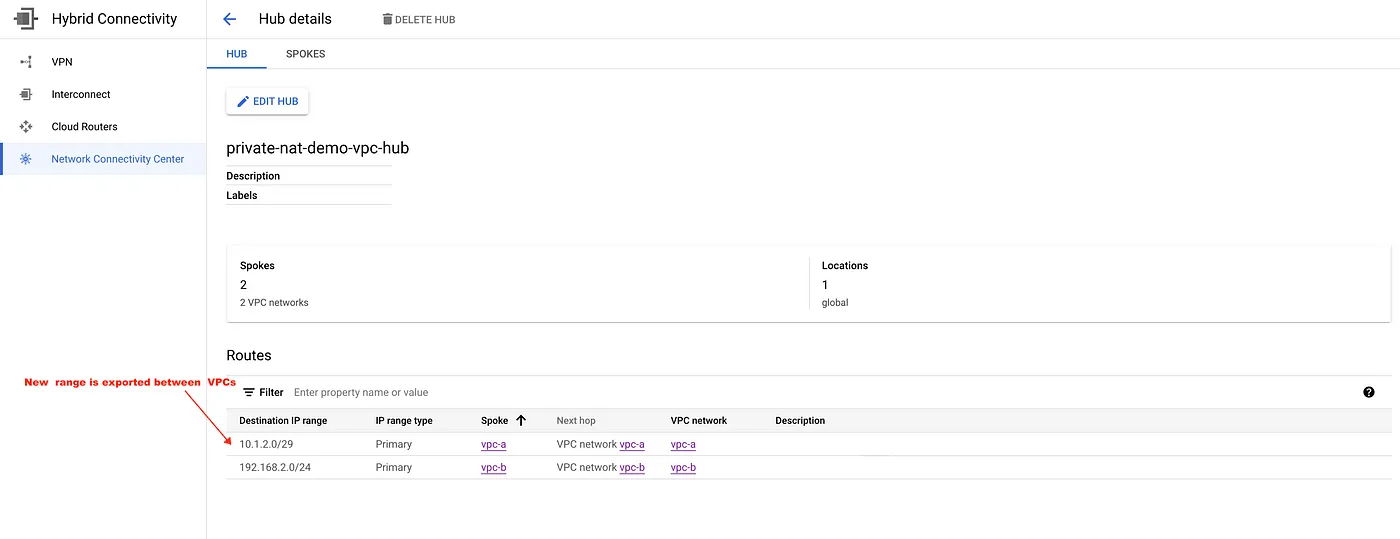
Task: Click the IP range type column header
Action: click(404, 420)
